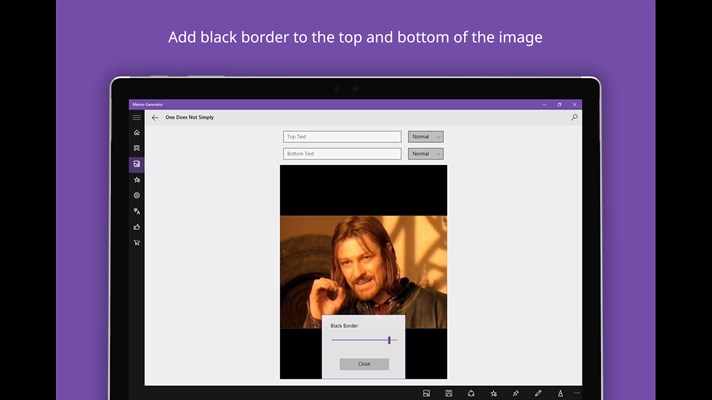Click the search magnifier icon

[574, 117]
